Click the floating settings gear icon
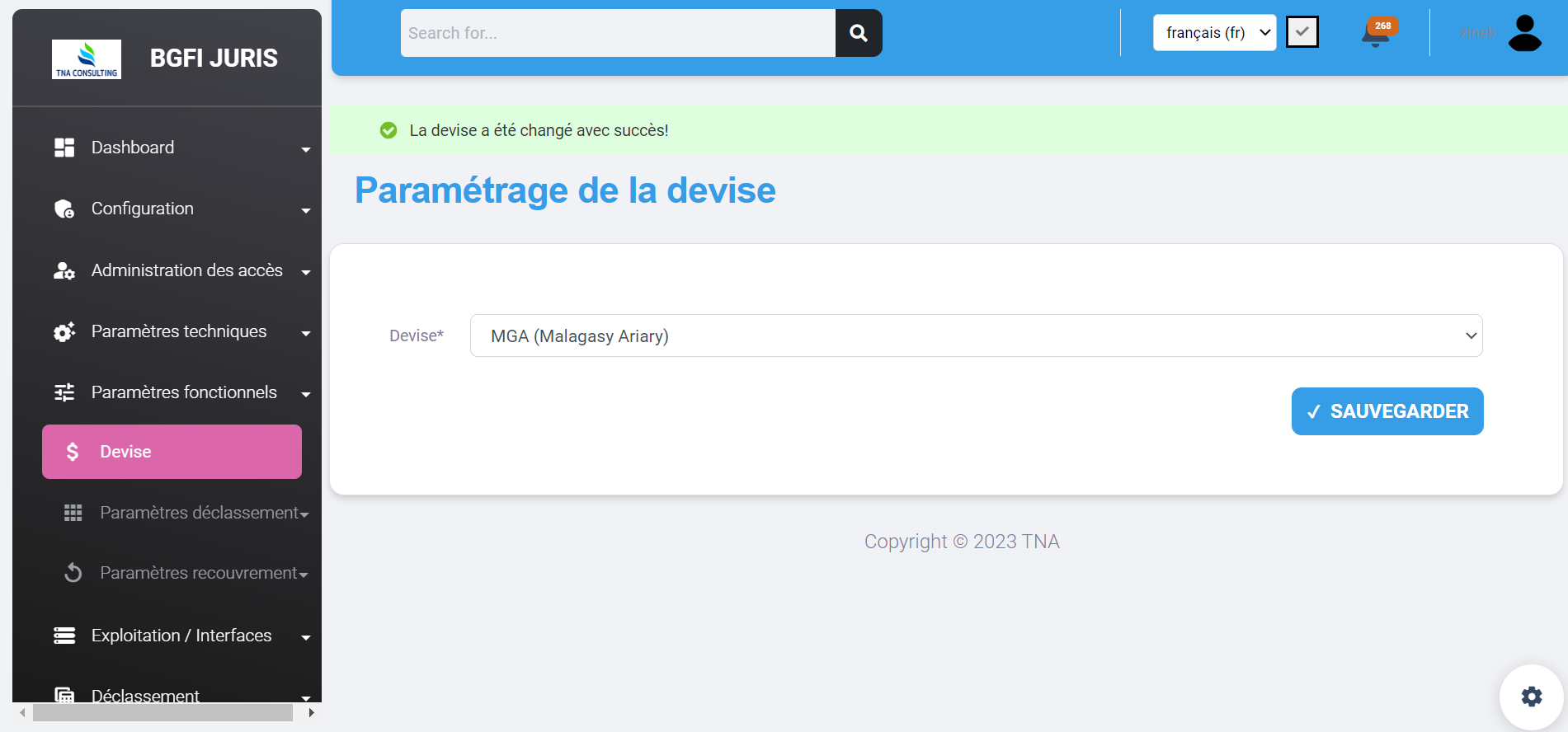This screenshot has width=1568, height=732. point(1531,697)
